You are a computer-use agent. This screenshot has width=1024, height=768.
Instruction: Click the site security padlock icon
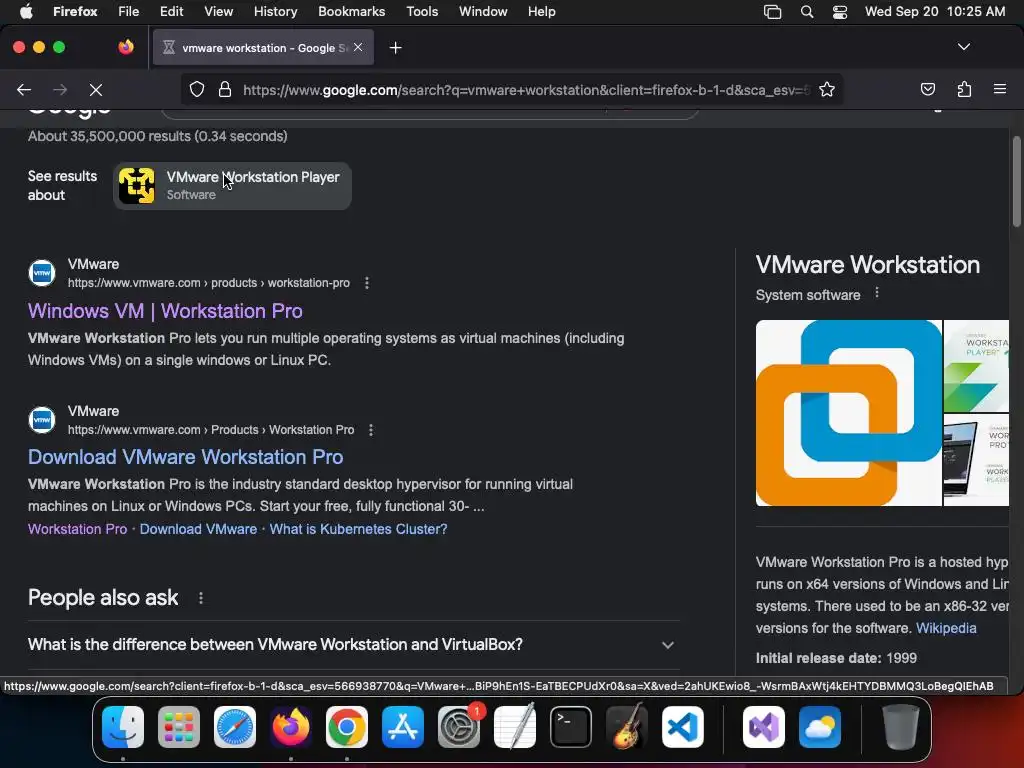225,89
